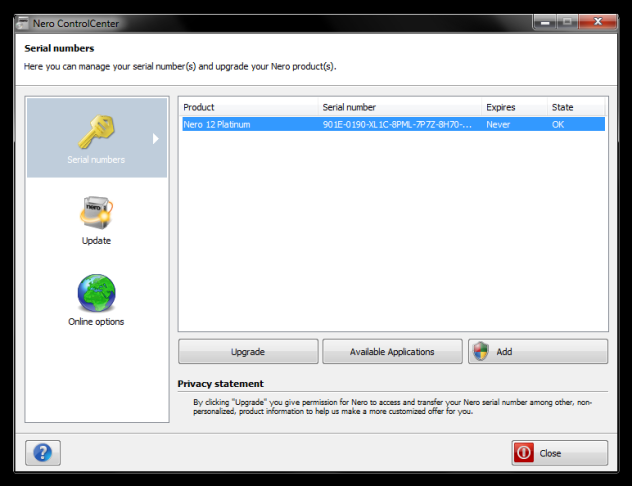Click the arrow beside Serial numbers
Screen dimensions: 632x486
point(156,139)
